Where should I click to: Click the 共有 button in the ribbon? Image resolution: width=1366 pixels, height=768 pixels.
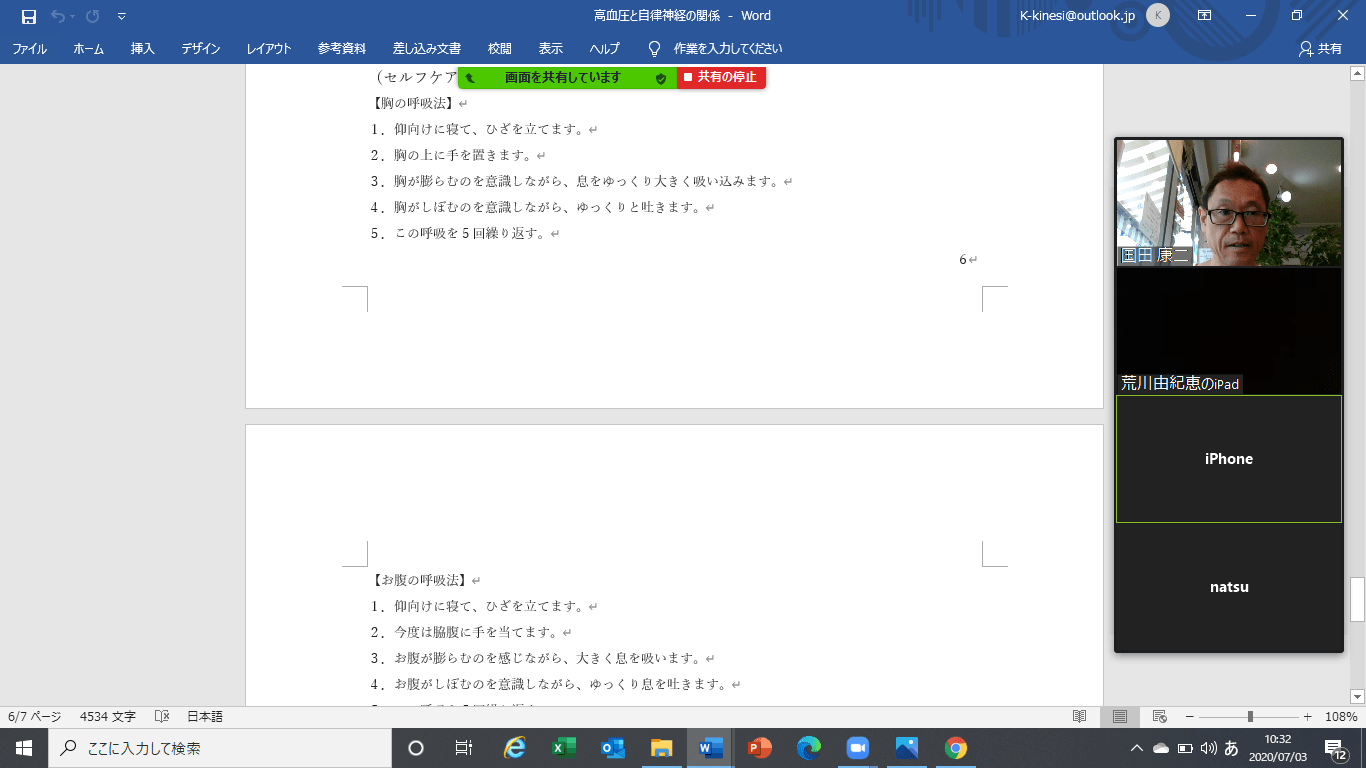1320,48
